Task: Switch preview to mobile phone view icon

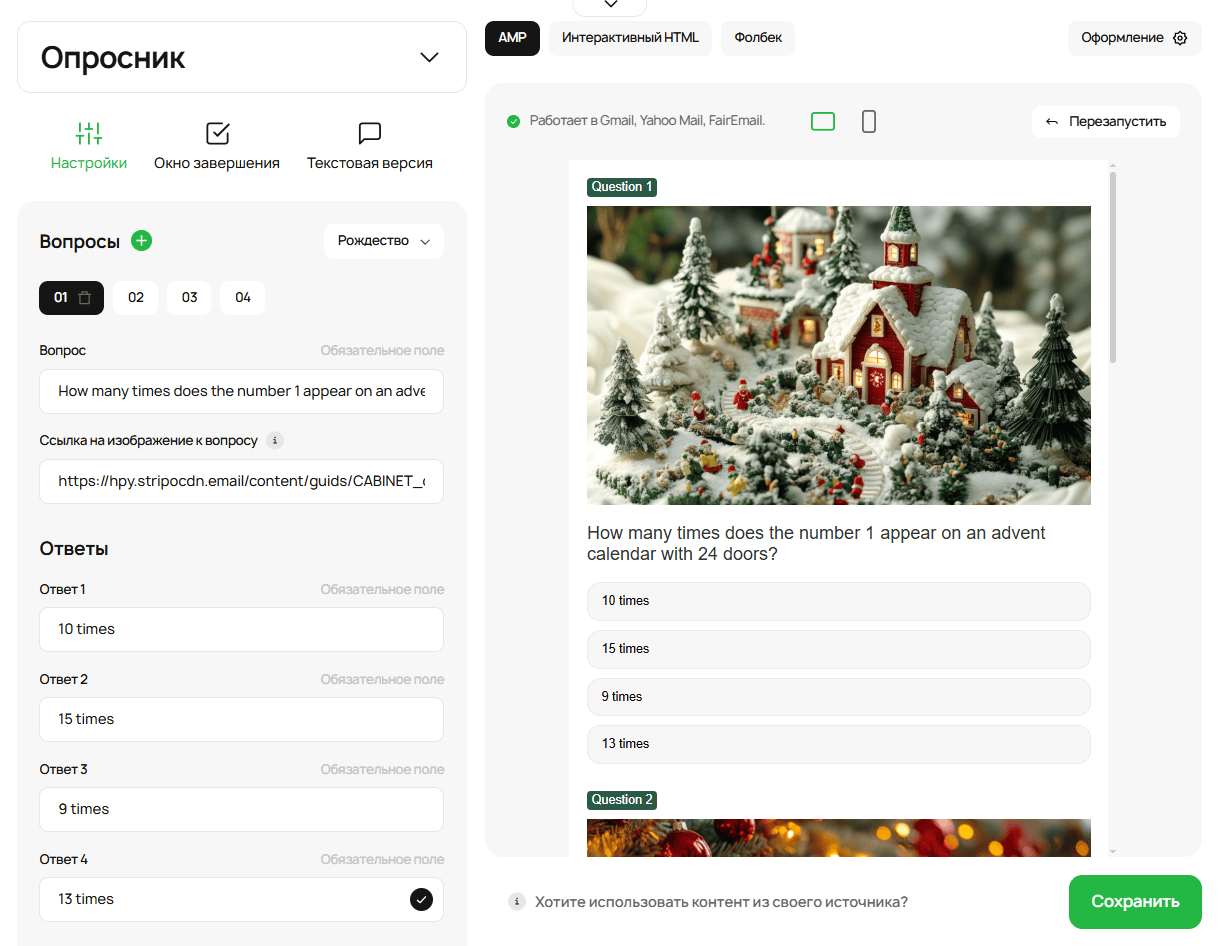Action: (x=868, y=122)
